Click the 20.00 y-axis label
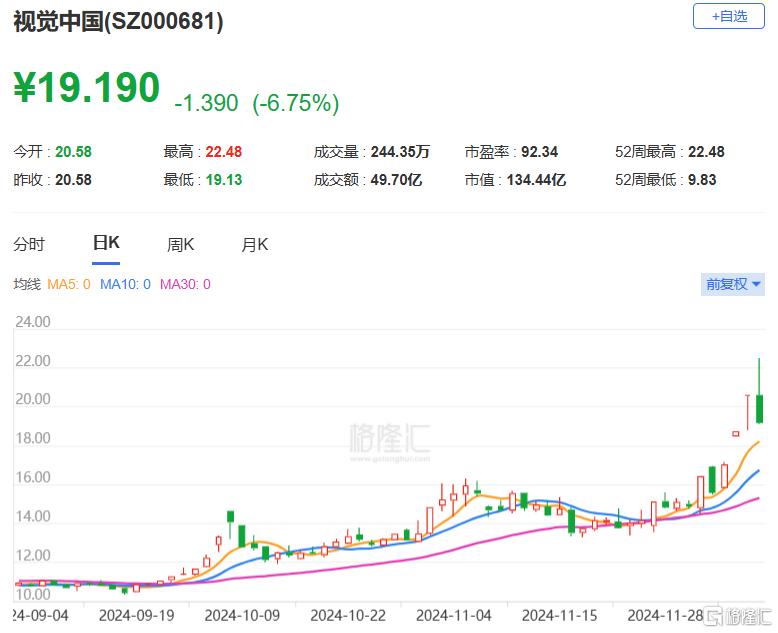This screenshot has height=633, width=778. point(33,399)
